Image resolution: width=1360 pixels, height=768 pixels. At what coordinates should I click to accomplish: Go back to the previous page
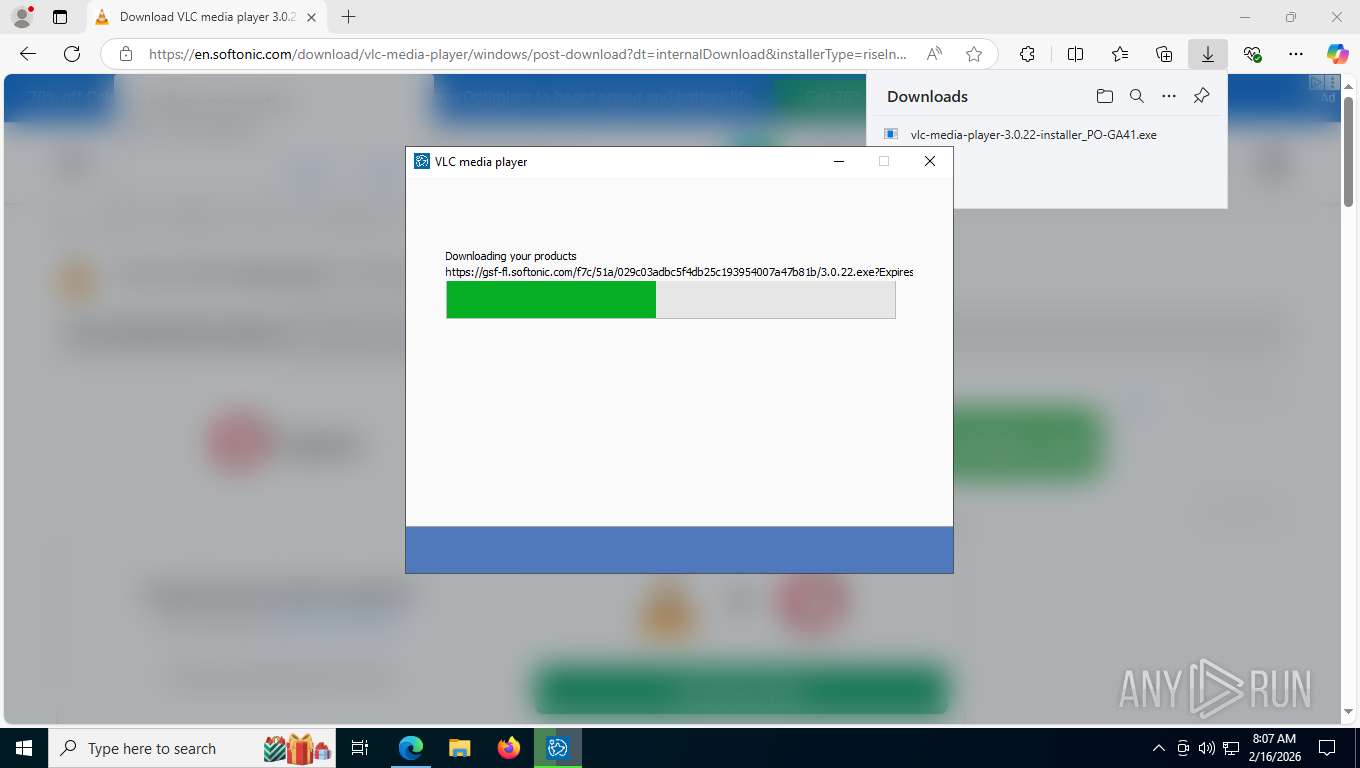28,54
